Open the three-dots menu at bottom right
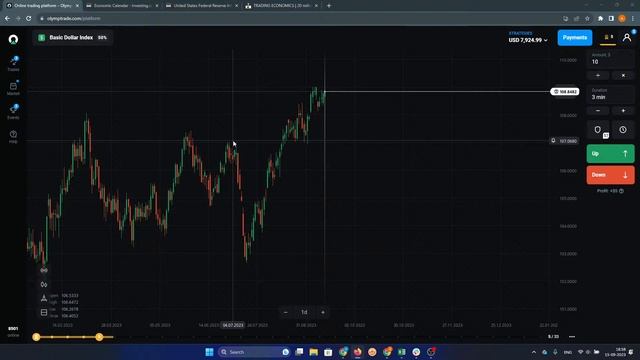Image resolution: width=640 pixels, height=360 pixels. (x=572, y=337)
